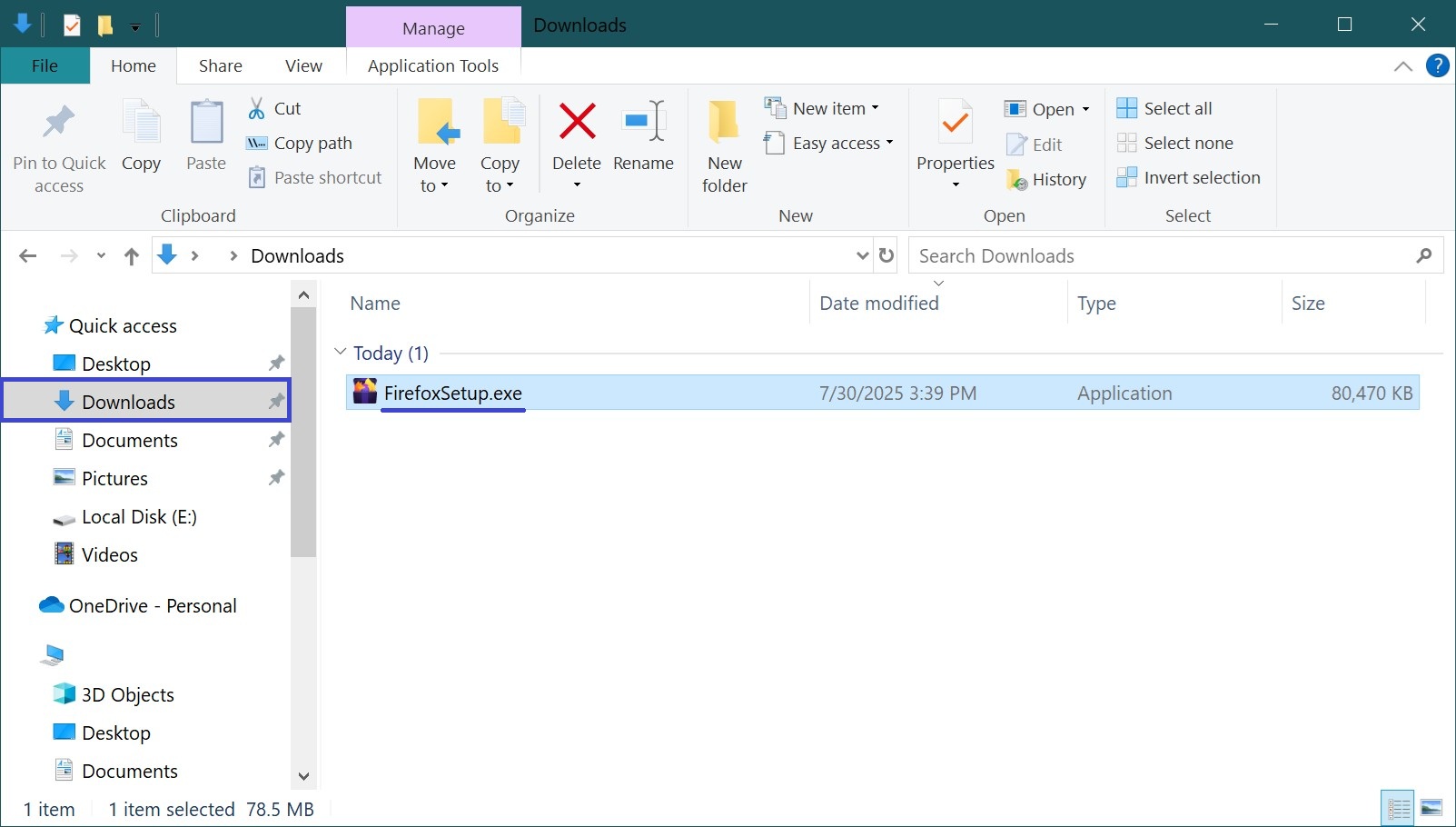Expand the New item dropdown
This screenshot has height=827, width=1456.
coord(875,108)
